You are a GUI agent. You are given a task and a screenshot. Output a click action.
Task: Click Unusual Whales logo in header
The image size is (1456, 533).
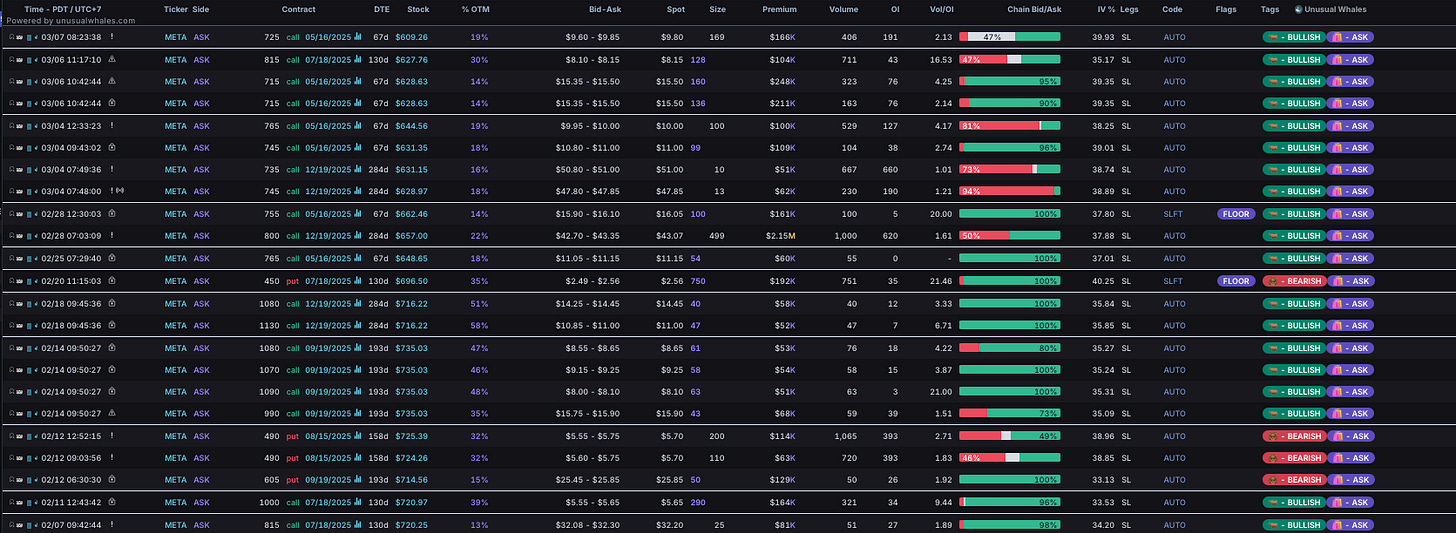coord(1298,9)
